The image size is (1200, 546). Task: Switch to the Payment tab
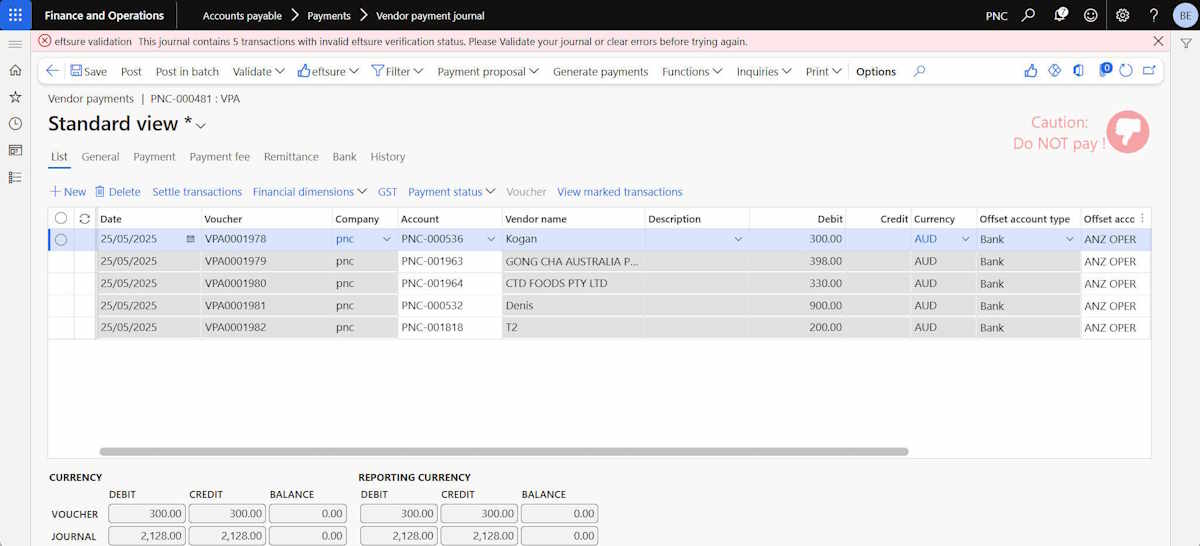154,157
